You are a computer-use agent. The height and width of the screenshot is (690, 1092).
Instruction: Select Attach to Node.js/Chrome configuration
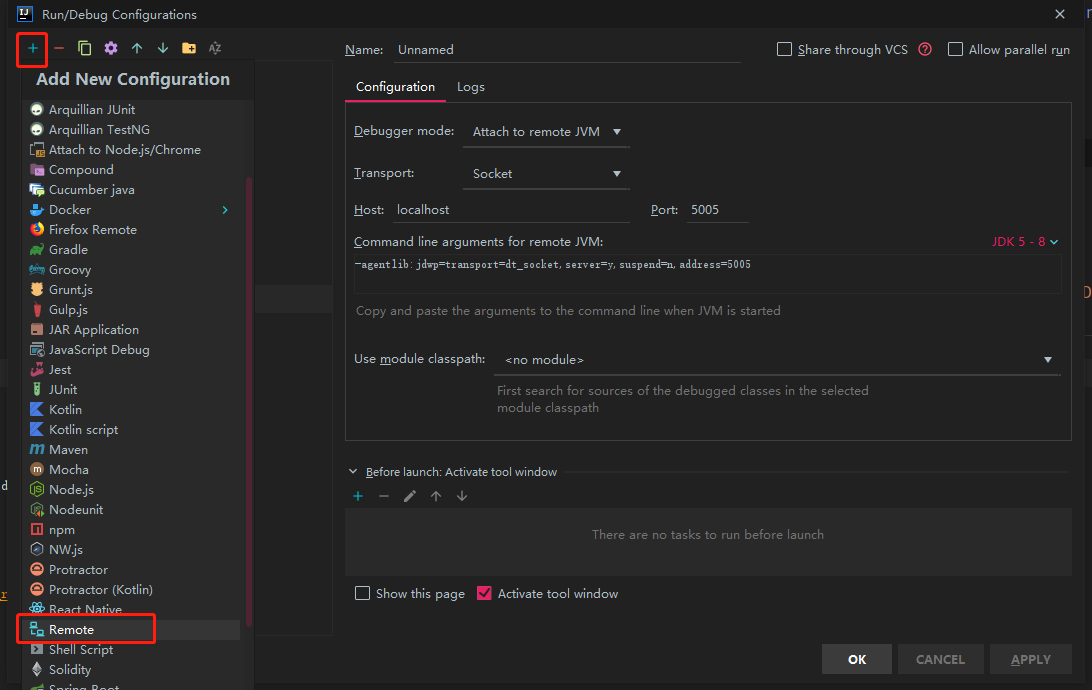(x=132, y=150)
